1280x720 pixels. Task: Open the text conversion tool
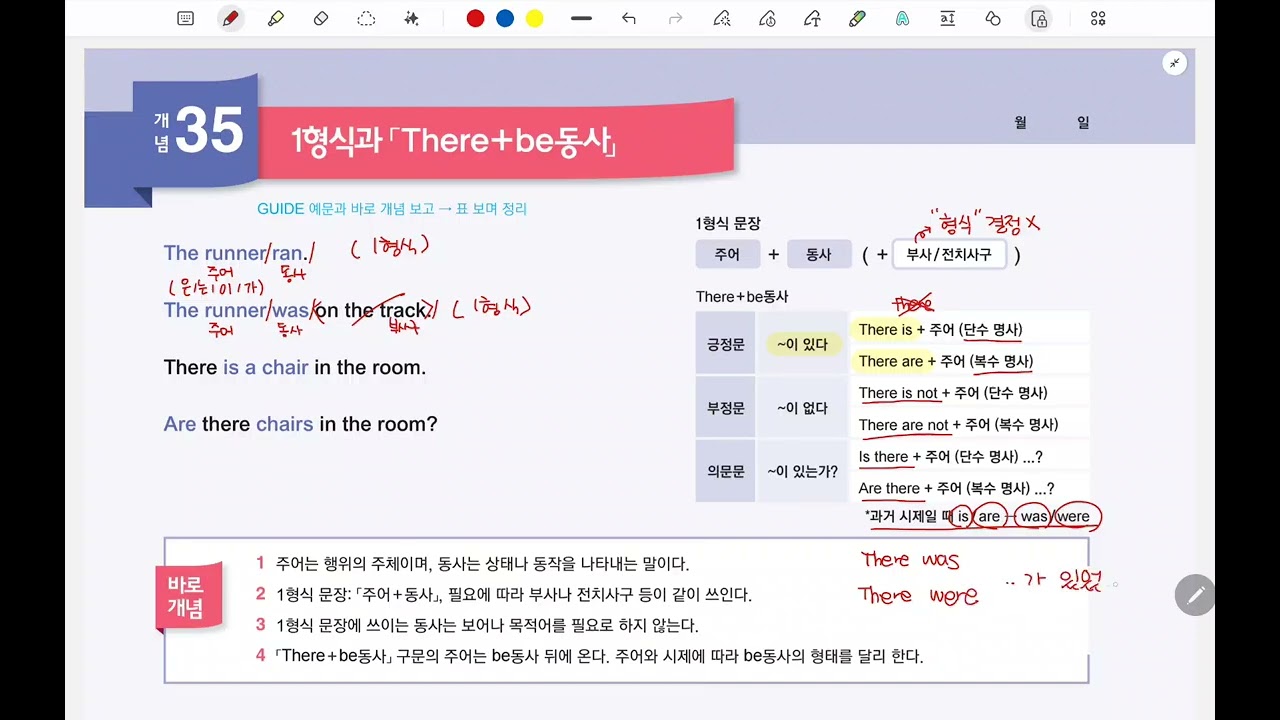[x=948, y=18]
